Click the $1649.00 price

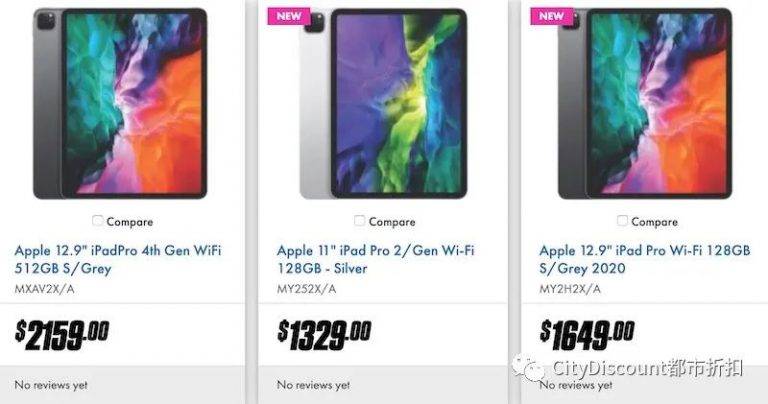point(587,334)
